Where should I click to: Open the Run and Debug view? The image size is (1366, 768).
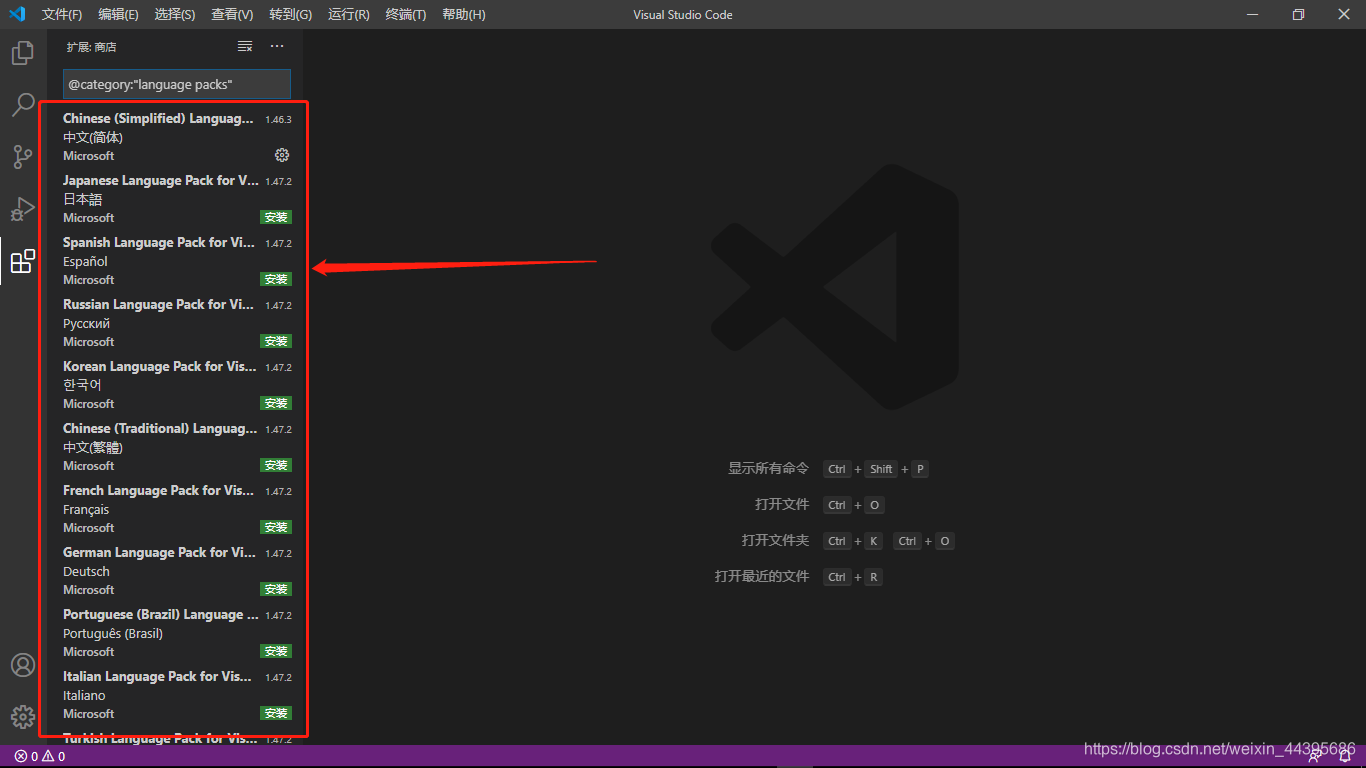point(23,209)
